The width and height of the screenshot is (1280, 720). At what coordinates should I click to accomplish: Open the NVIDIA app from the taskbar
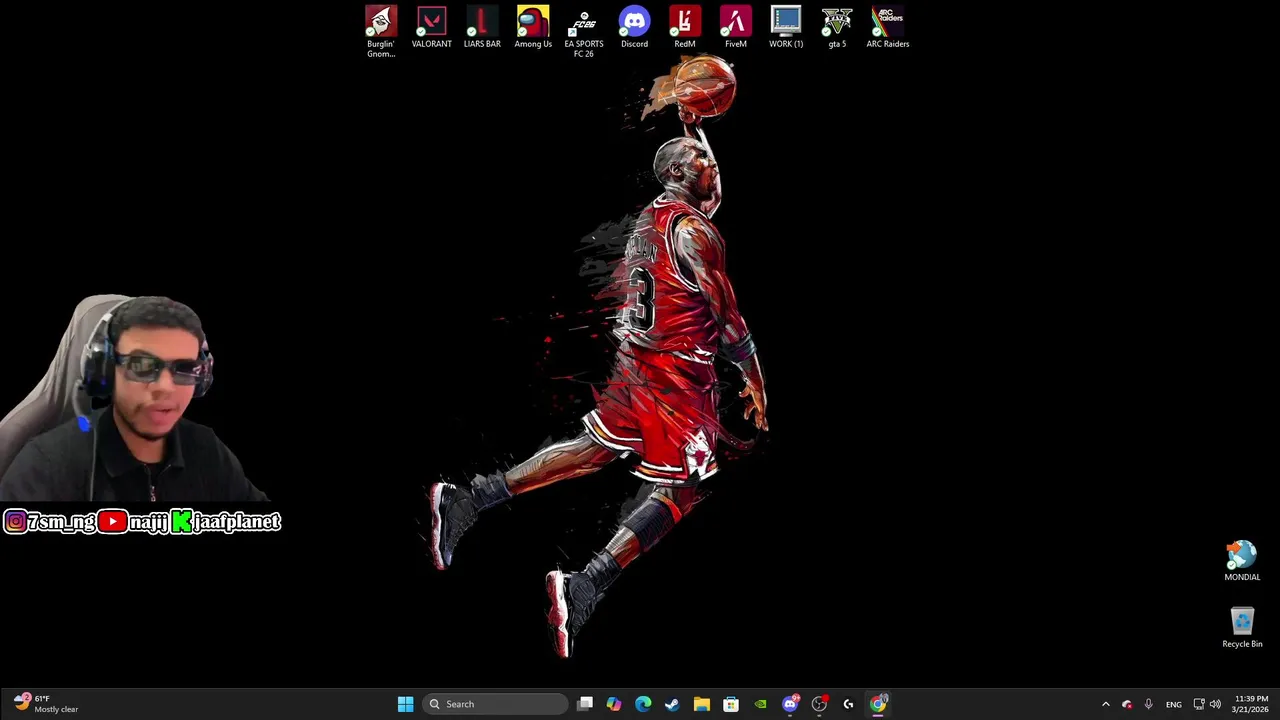pyautogui.click(x=760, y=704)
